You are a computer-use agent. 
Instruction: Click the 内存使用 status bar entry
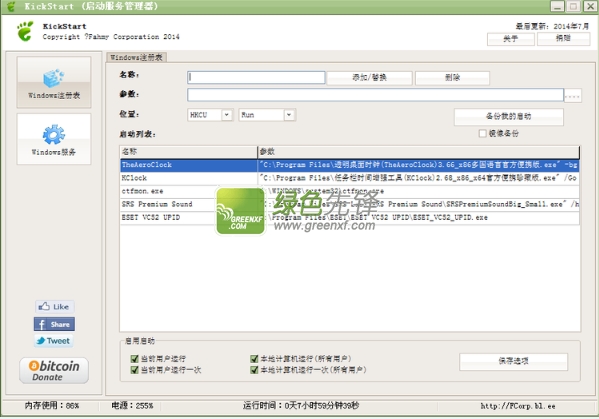tap(52, 406)
